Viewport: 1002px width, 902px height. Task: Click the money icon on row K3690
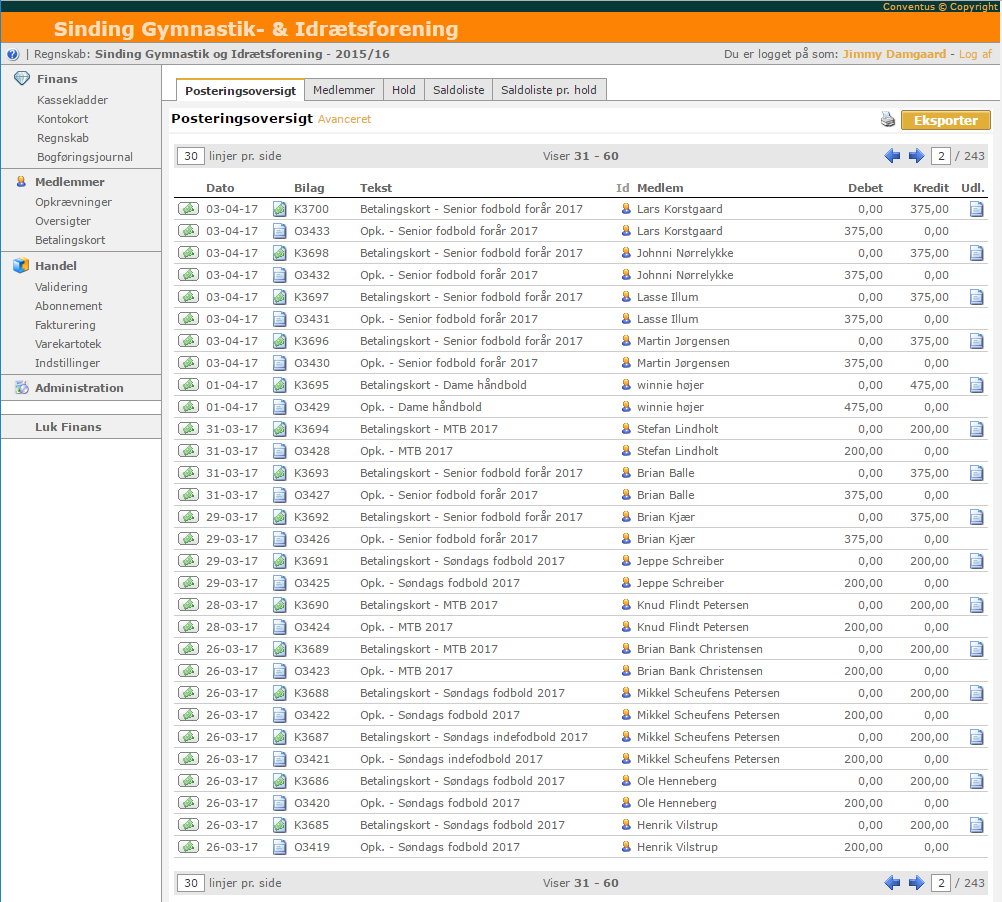point(188,605)
